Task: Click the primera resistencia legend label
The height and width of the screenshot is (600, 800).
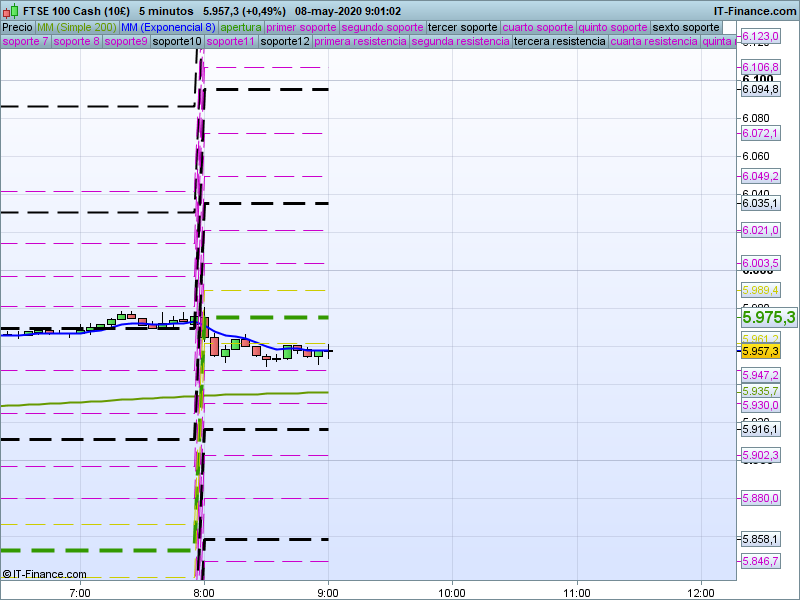Action: 360,42
